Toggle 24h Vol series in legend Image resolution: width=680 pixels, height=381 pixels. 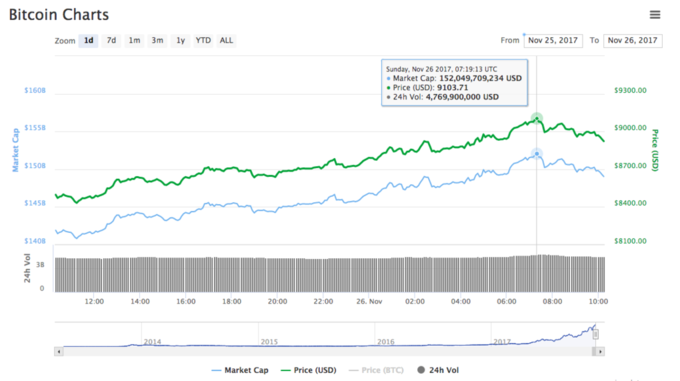(438, 370)
